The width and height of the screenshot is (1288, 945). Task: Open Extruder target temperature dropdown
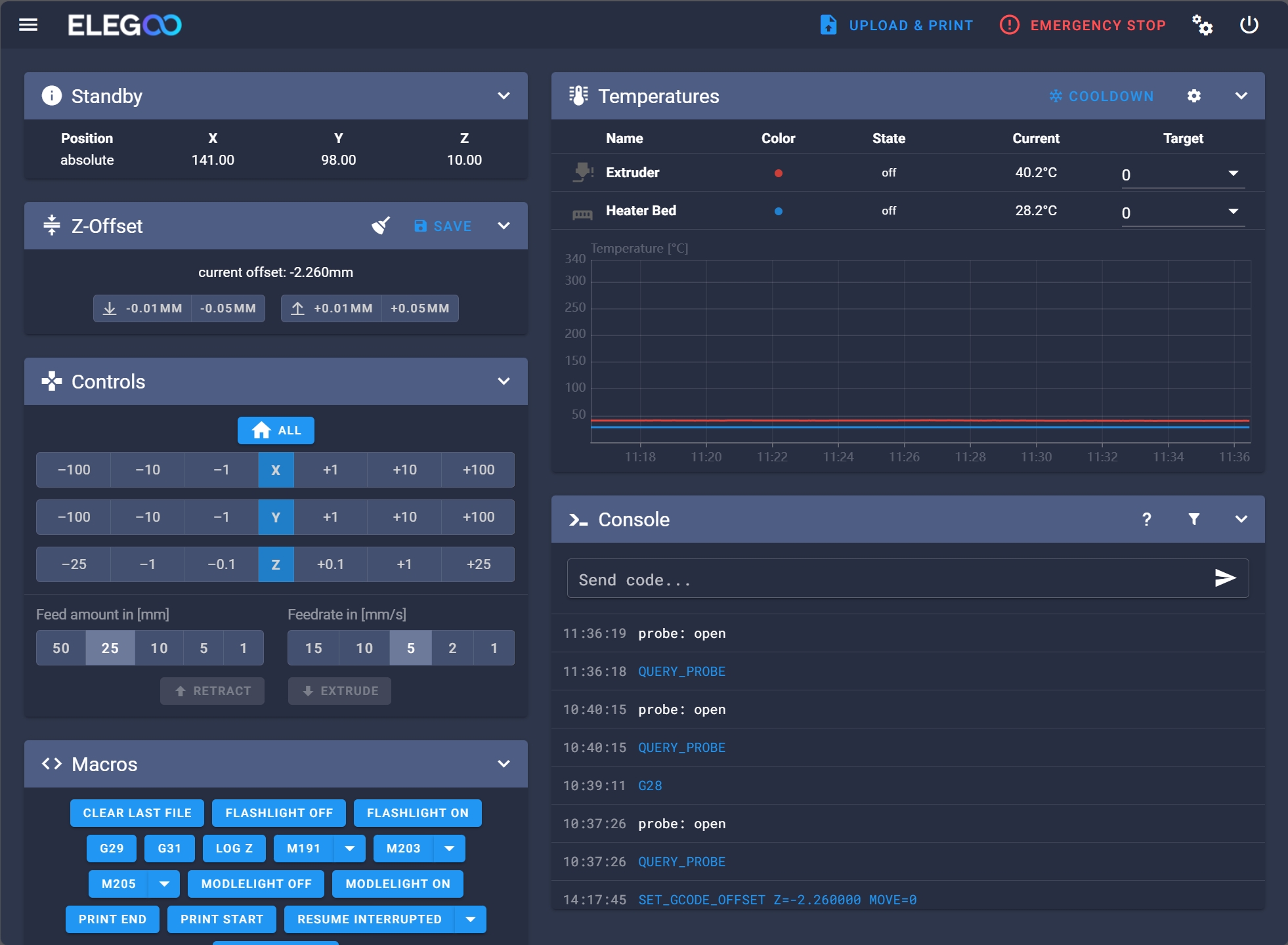click(1233, 173)
